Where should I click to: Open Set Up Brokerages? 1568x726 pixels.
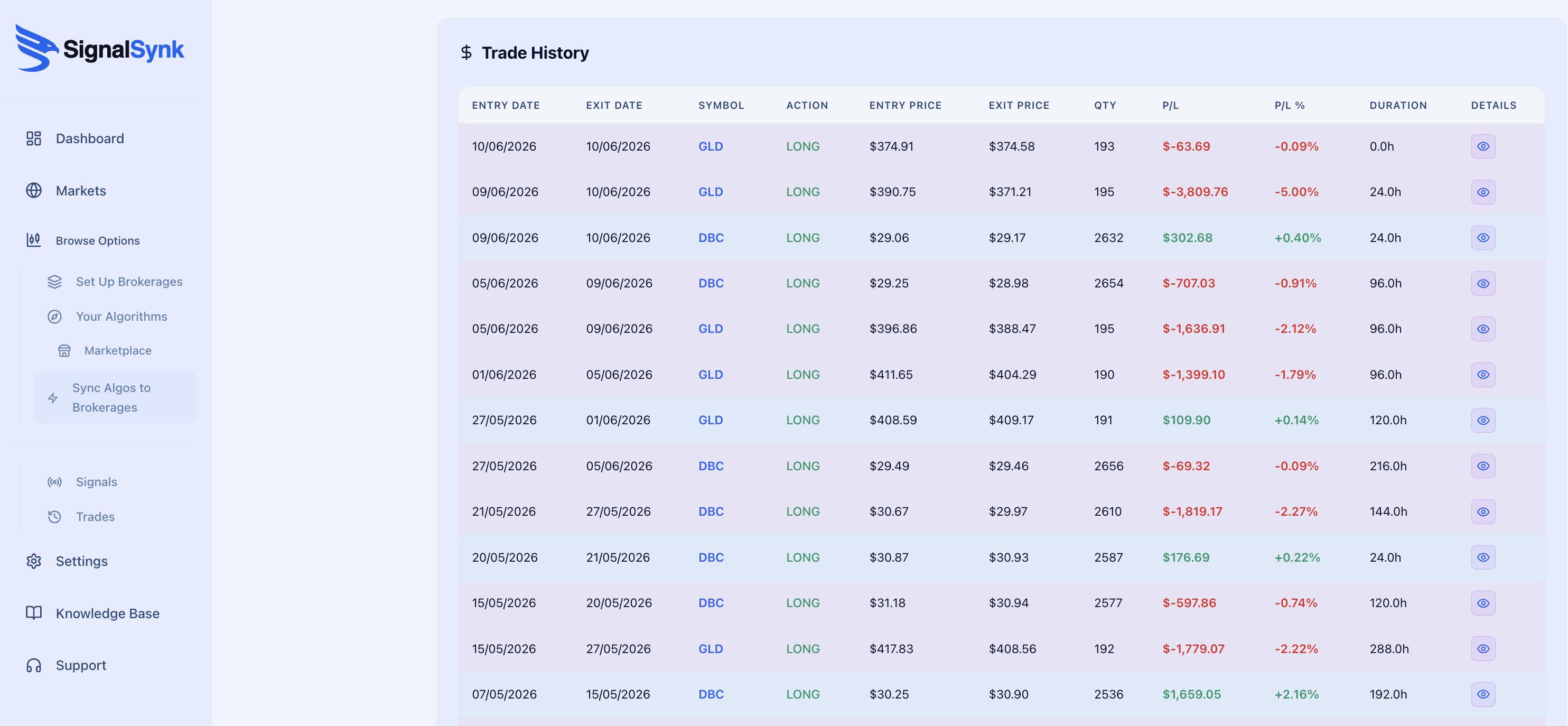point(129,282)
